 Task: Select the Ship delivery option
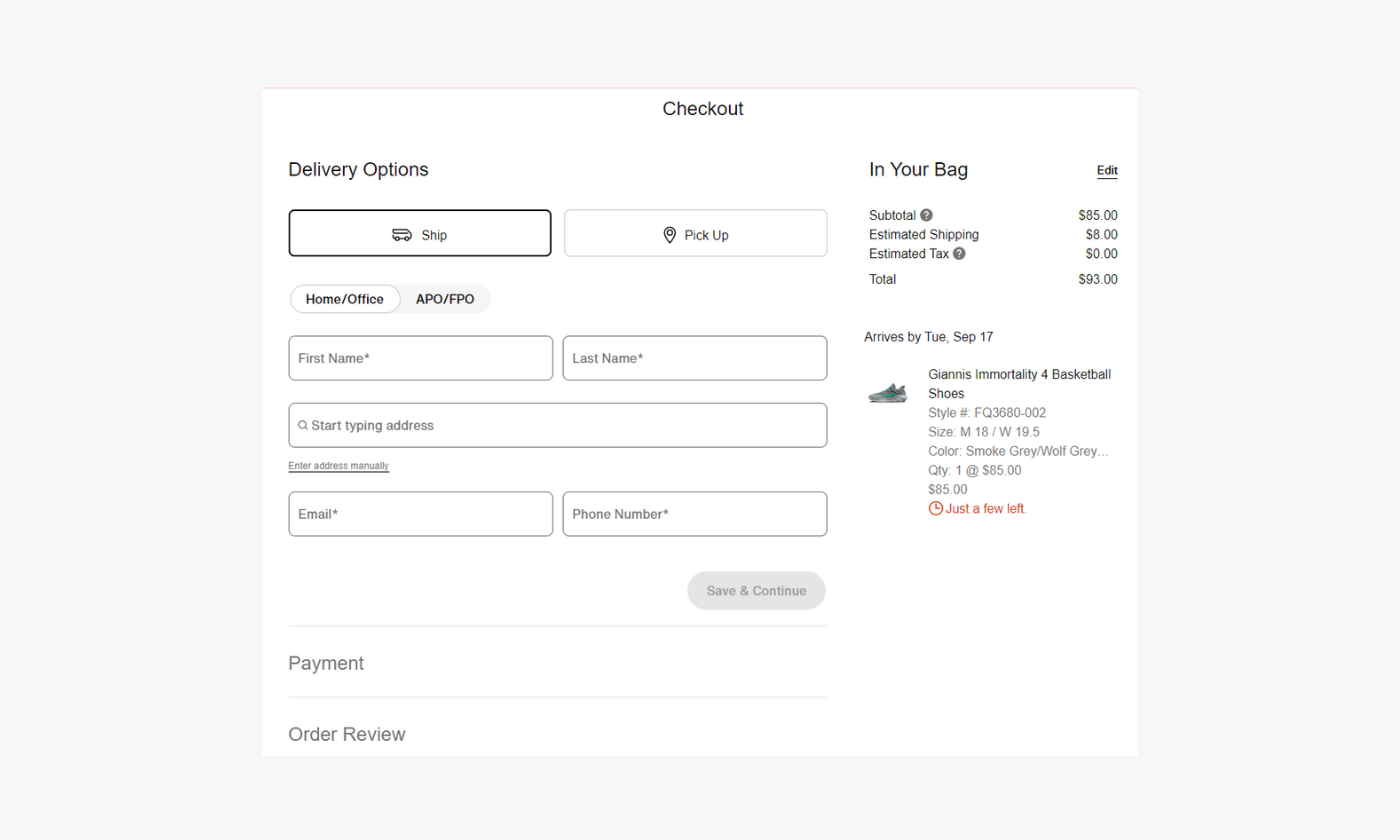pyautogui.click(x=420, y=232)
